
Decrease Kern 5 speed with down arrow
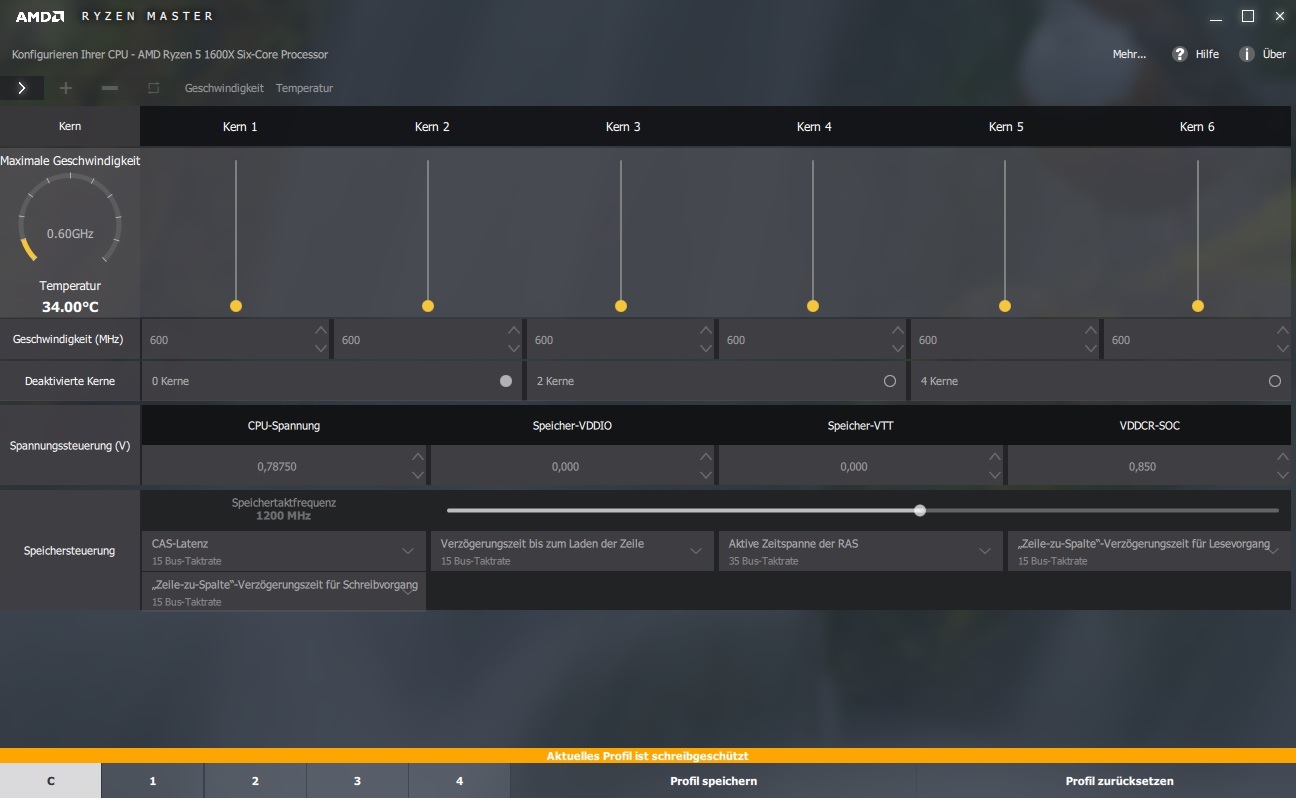coord(1091,348)
